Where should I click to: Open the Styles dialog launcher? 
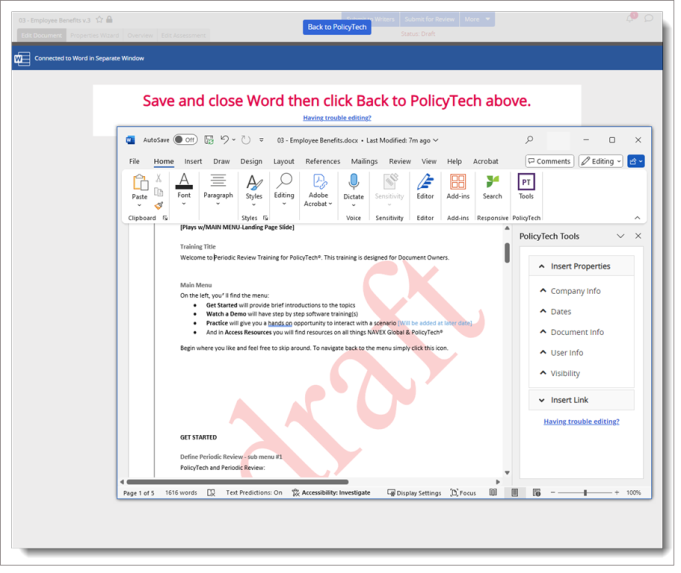pyautogui.click(x=265, y=218)
